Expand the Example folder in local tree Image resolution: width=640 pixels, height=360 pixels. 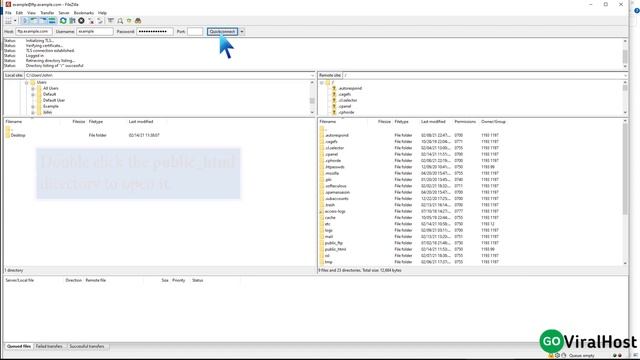click(x=33, y=107)
